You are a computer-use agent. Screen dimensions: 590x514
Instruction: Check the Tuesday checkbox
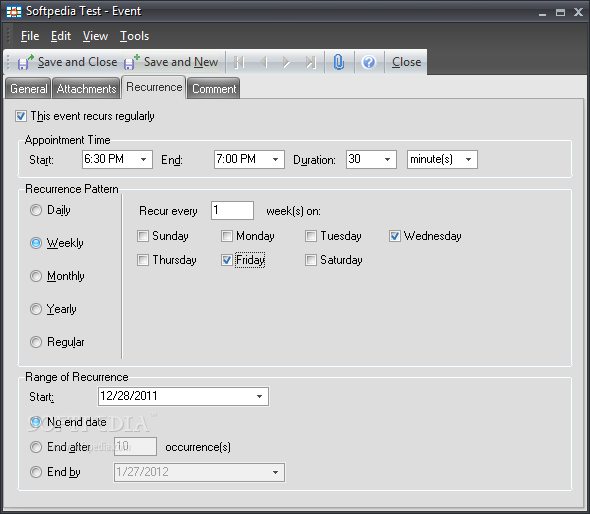(x=311, y=236)
